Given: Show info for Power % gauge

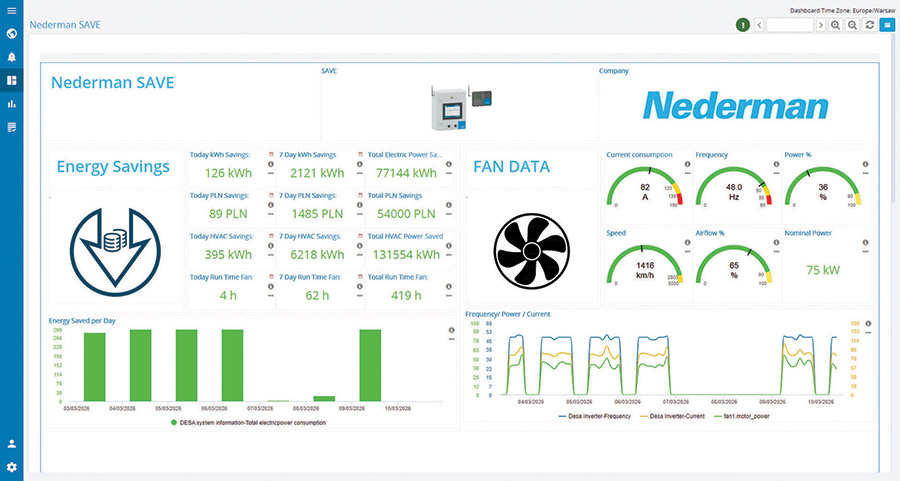Looking at the screenshot, I should tap(865, 164).
